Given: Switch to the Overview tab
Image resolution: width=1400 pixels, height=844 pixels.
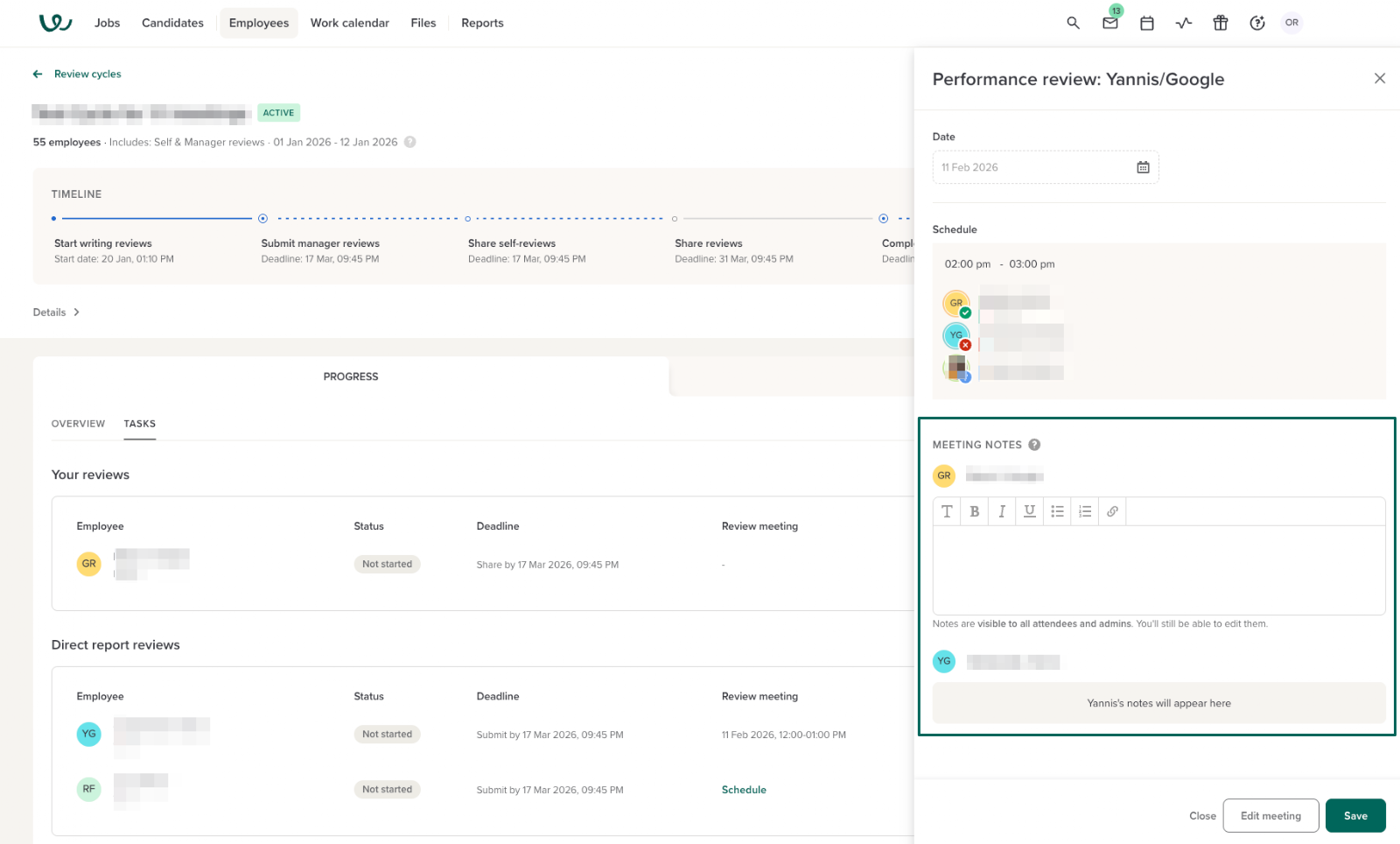Looking at the screenshot, I should pos(78,424).
